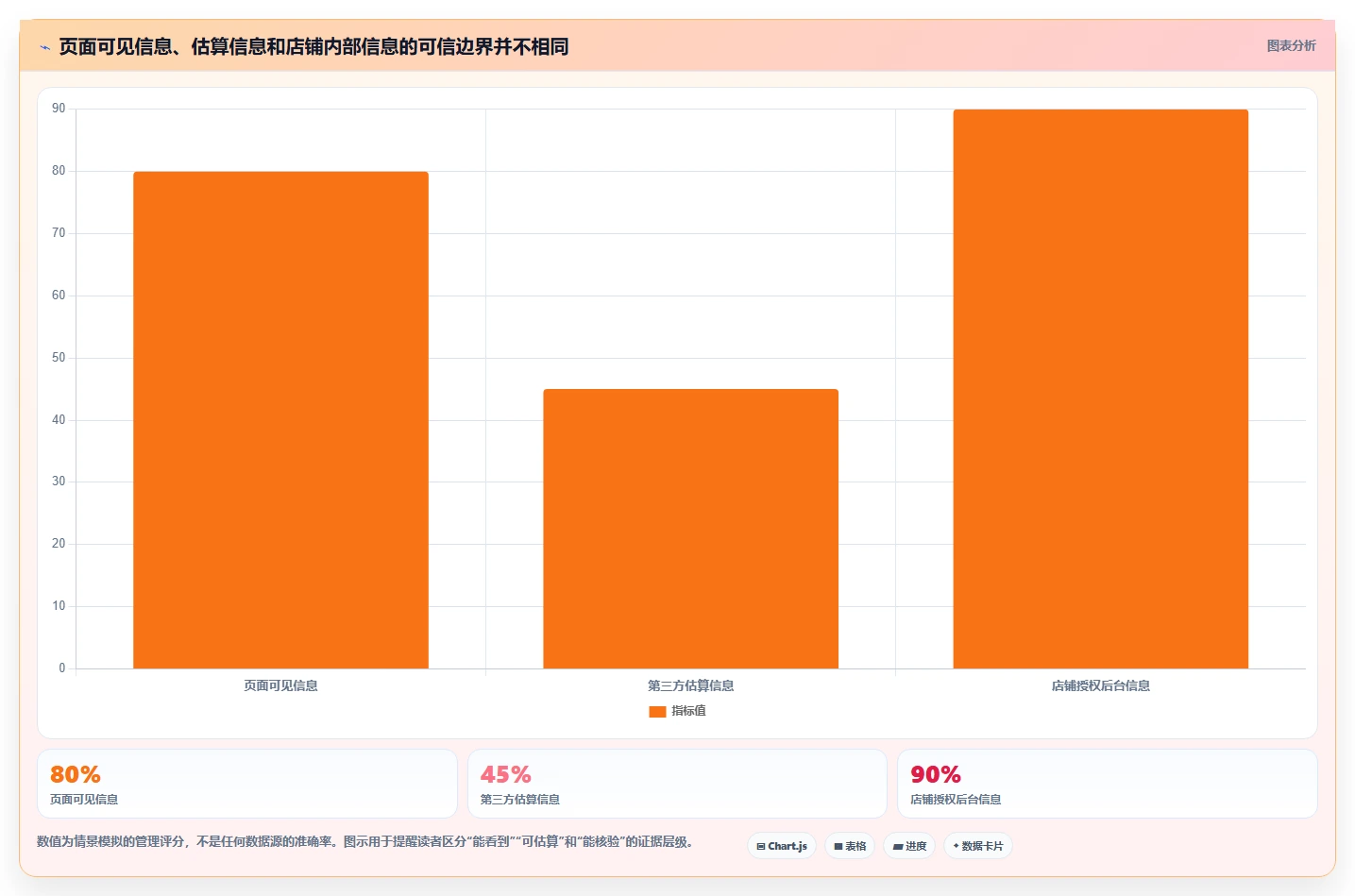Click the 45% value in the stat card
1355x896 pixels.
[506, 775]
